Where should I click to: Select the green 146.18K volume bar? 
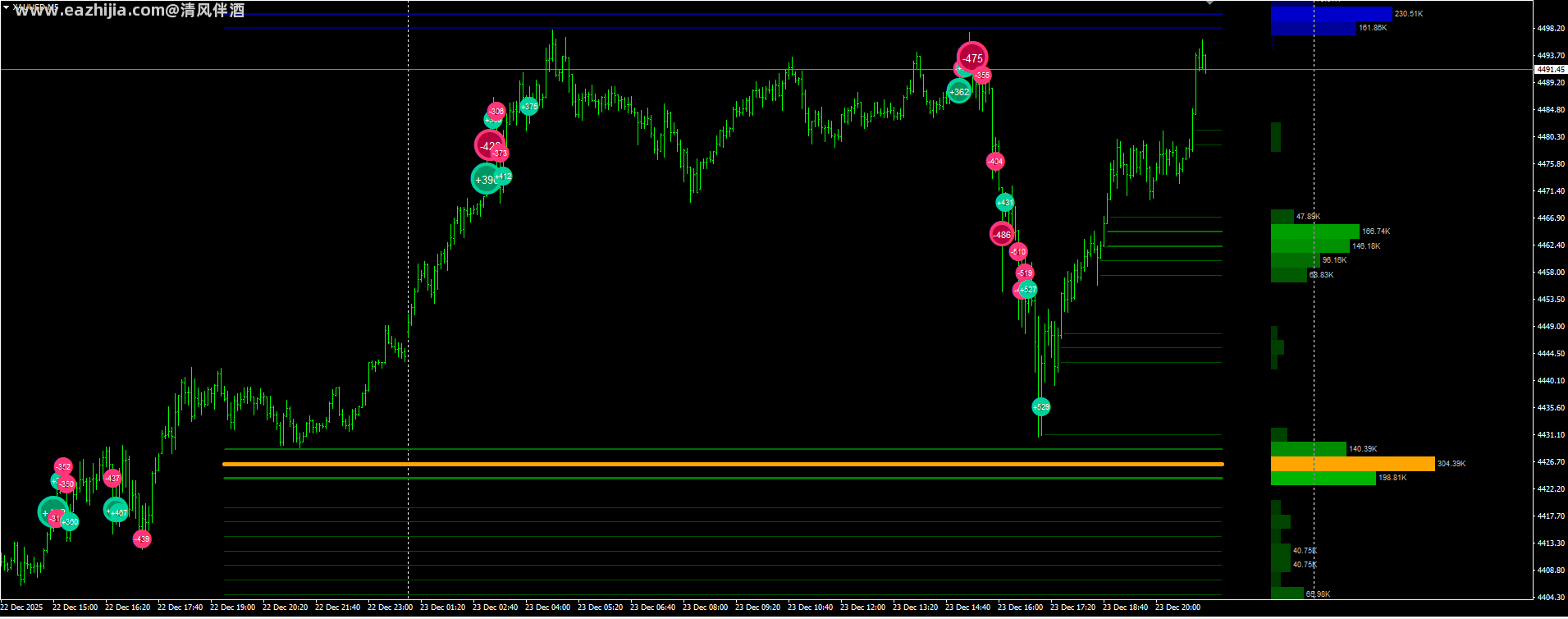(1310, 246)
